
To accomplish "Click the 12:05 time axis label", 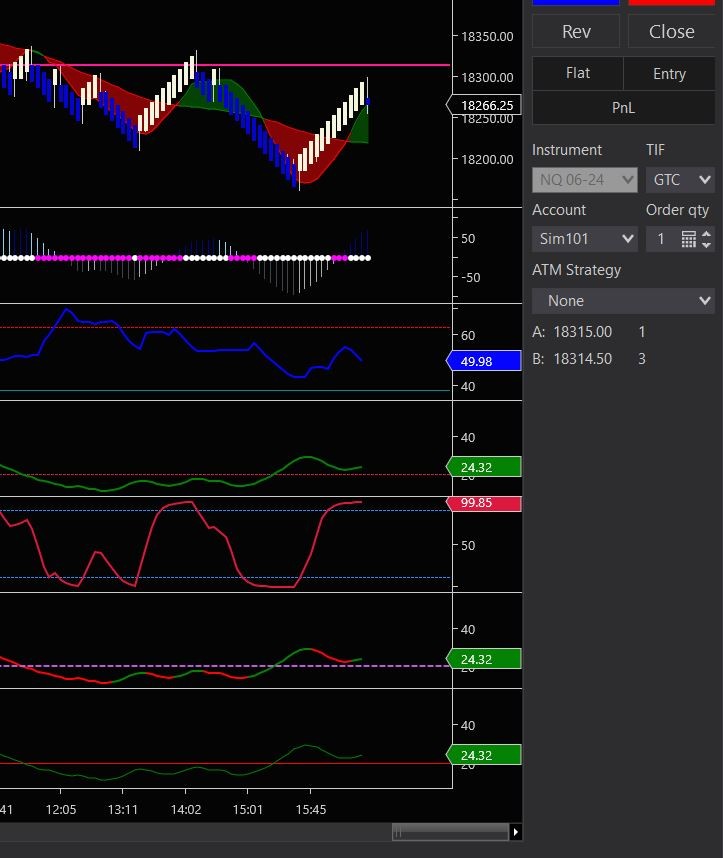I will point(61,809).
